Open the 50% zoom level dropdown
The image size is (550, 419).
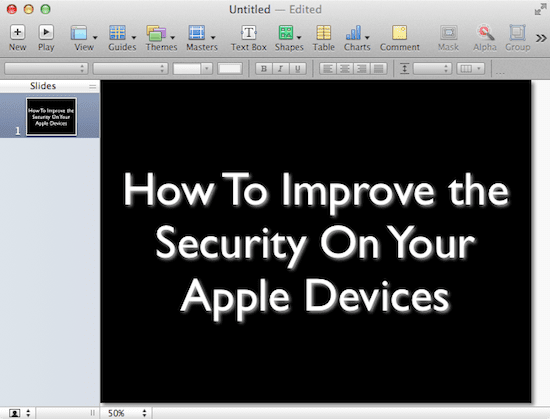point(126,413)
